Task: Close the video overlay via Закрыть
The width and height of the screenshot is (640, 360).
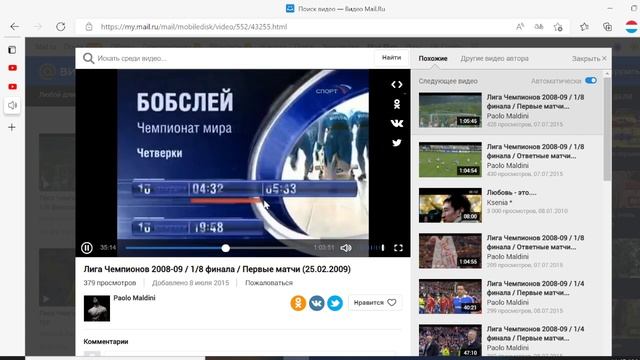Action: pos(589,58)
